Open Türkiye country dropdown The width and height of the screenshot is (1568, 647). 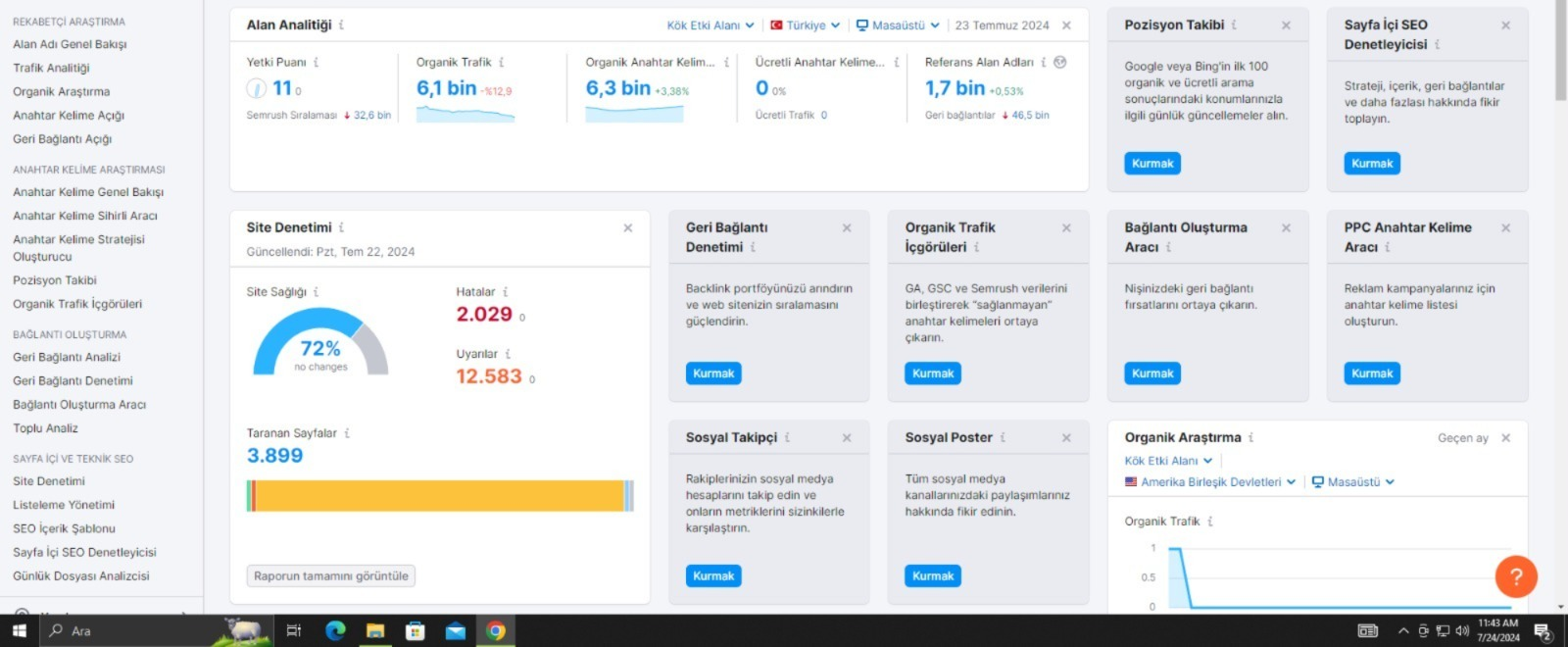(805, 25)
